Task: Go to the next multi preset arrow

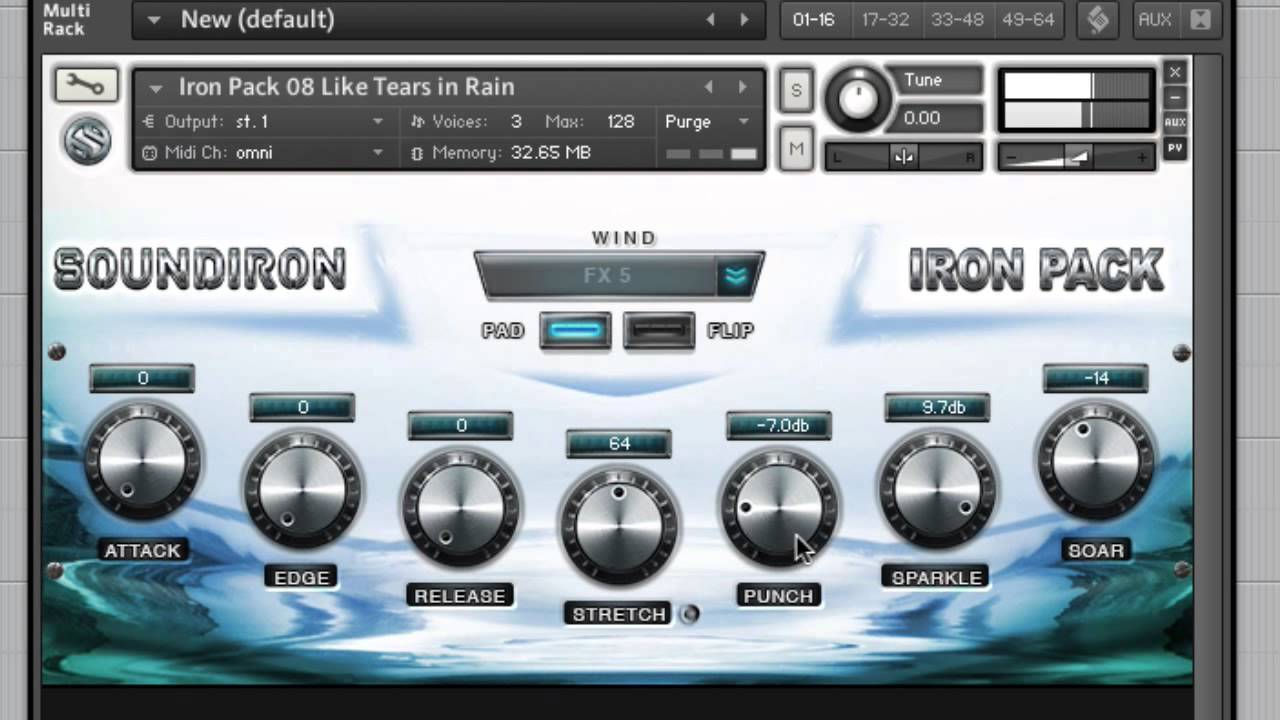Action: 744,19
